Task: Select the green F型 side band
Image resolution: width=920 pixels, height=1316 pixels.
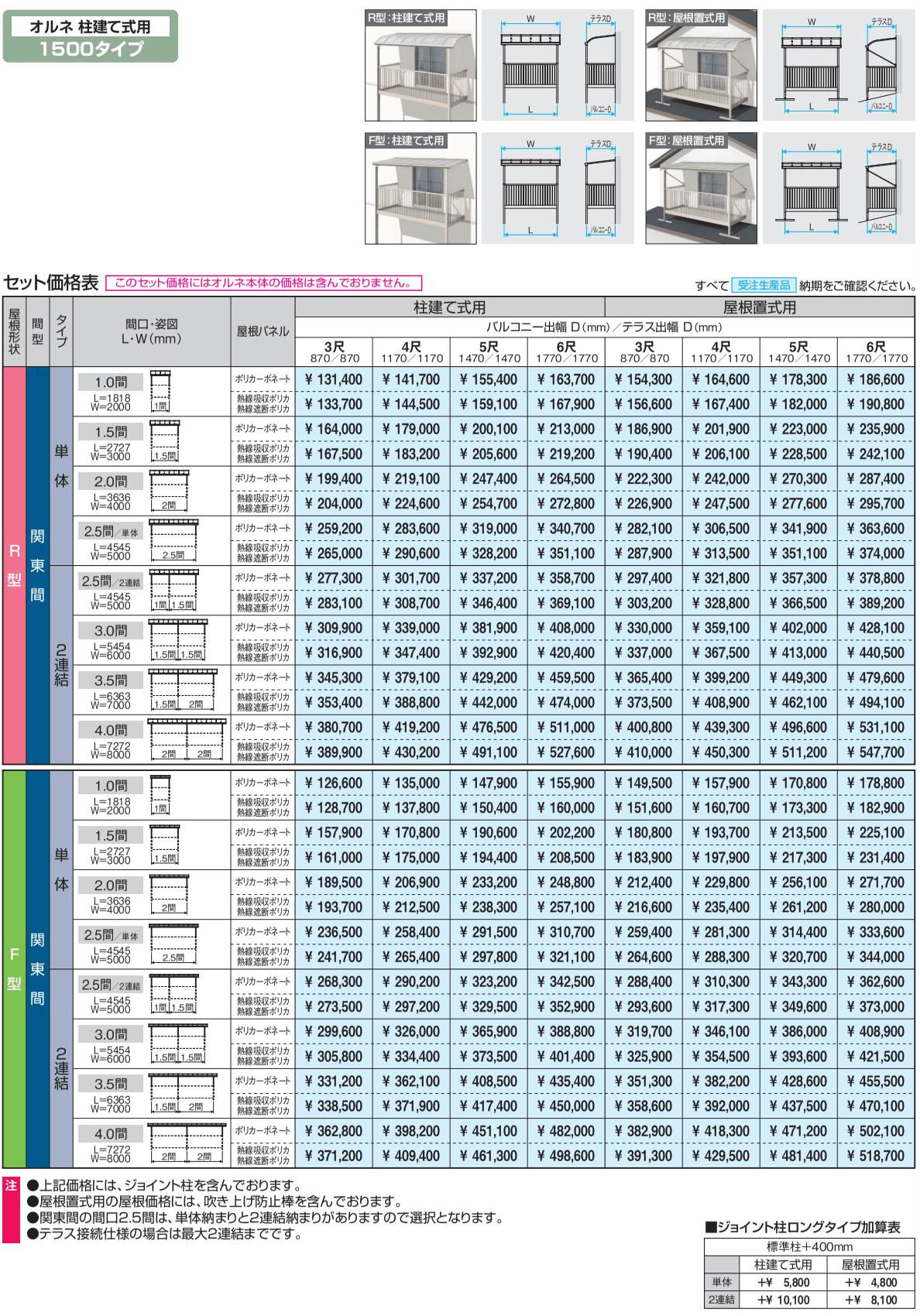Action: [x=14, y=969]
